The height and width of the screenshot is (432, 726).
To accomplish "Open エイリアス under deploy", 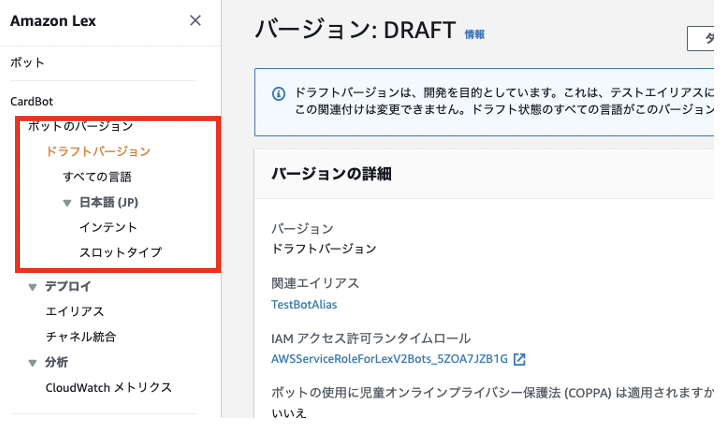I will [x=75, y=312].
